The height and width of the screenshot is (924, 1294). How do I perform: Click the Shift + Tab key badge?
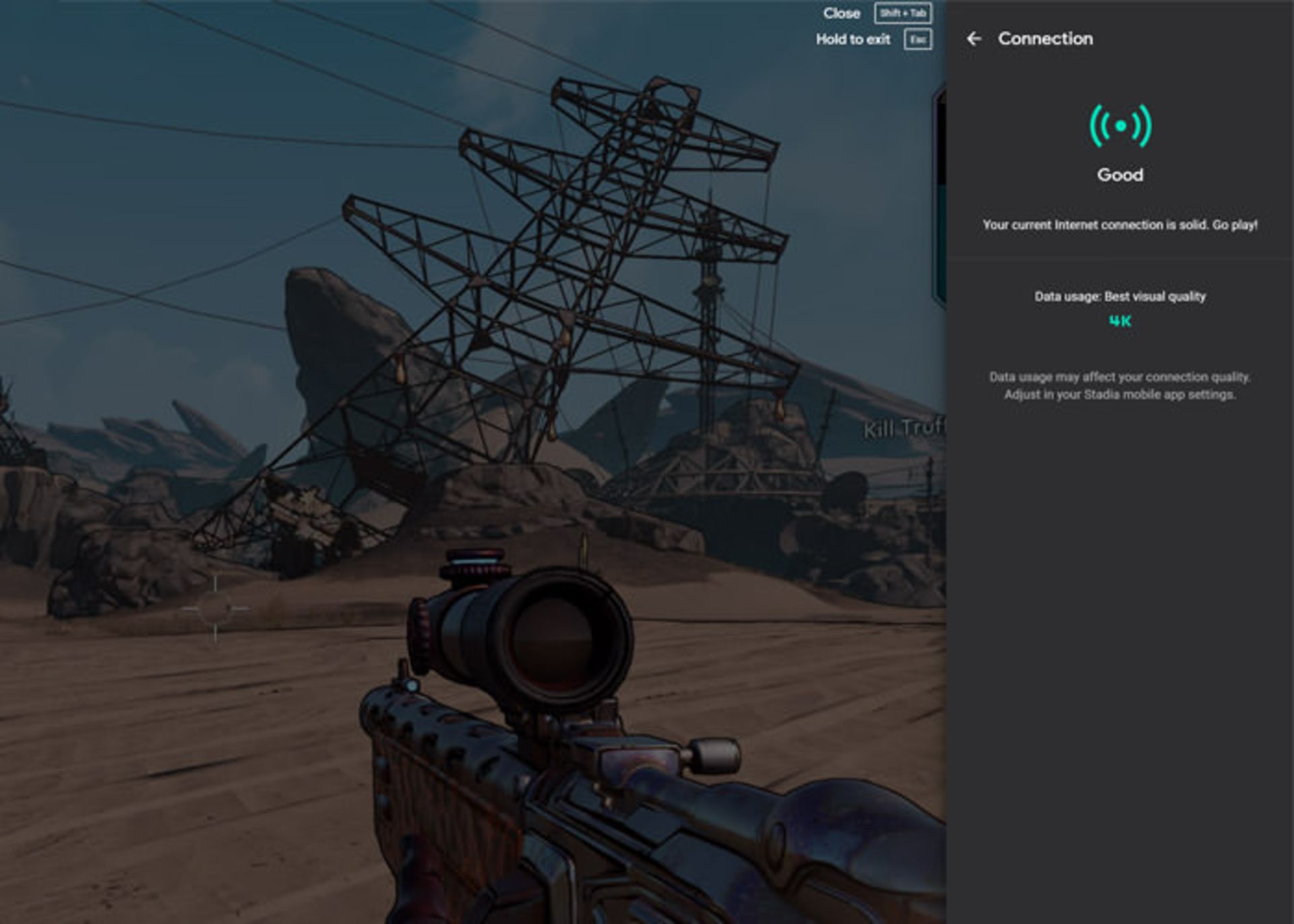pyautogui.click(x=902, y=13)
